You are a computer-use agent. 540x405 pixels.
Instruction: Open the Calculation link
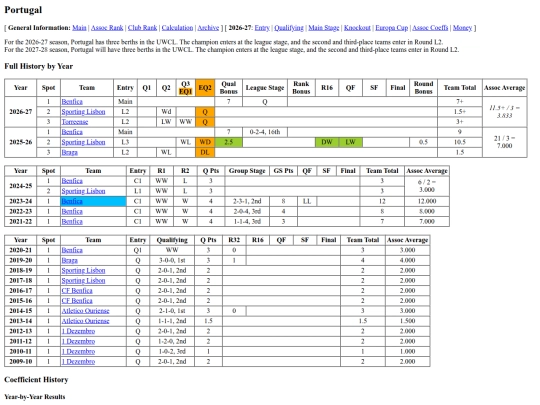(177, 28)
